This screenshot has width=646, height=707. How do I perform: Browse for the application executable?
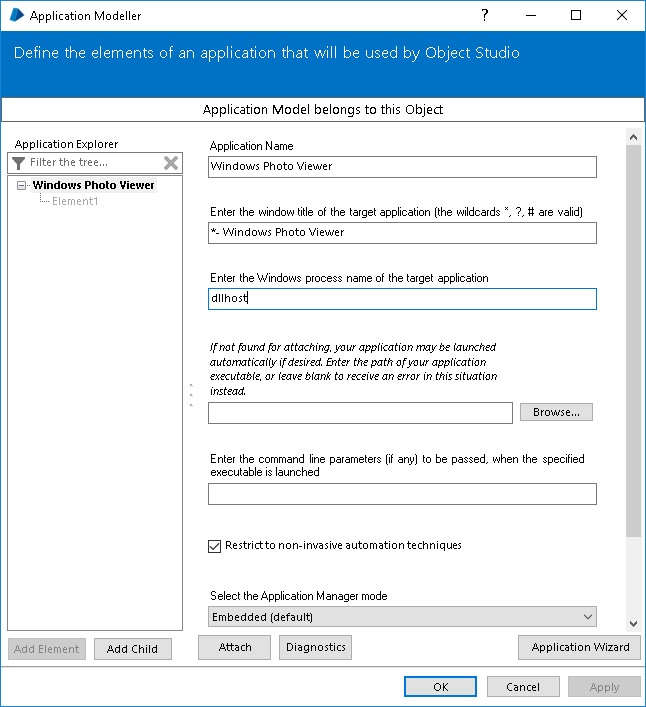[556, 412]
